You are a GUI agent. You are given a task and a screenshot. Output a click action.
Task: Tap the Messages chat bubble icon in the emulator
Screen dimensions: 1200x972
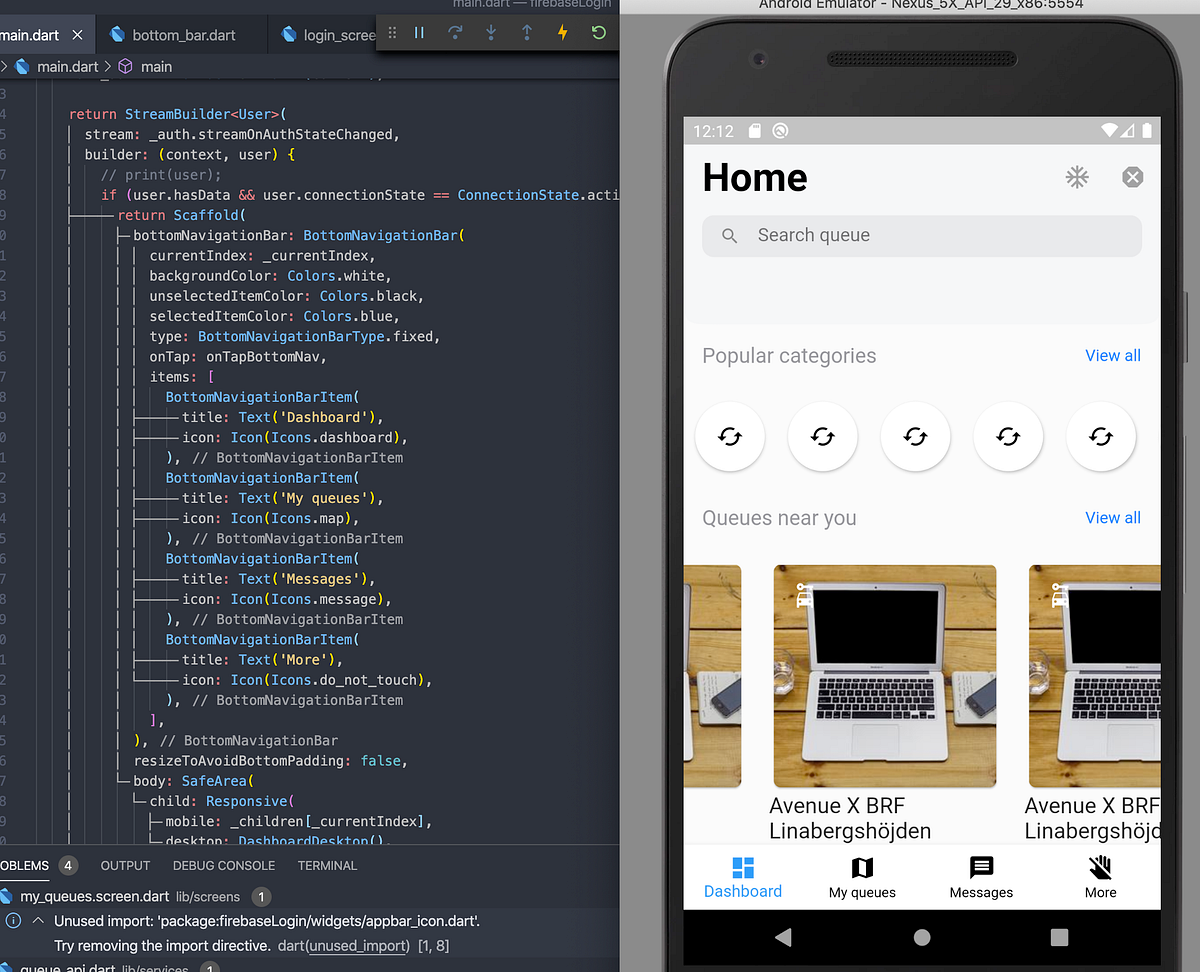(980, 869)
